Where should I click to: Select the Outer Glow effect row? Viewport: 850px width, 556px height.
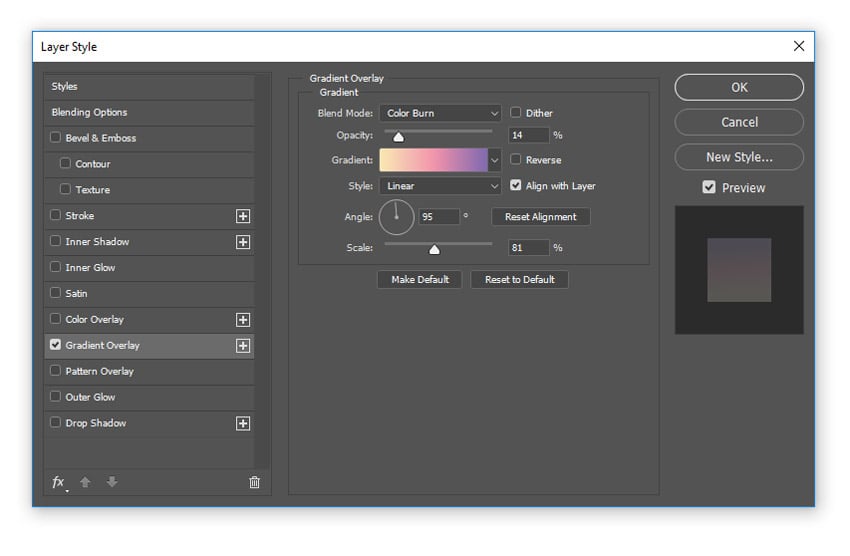coord(149,397)
